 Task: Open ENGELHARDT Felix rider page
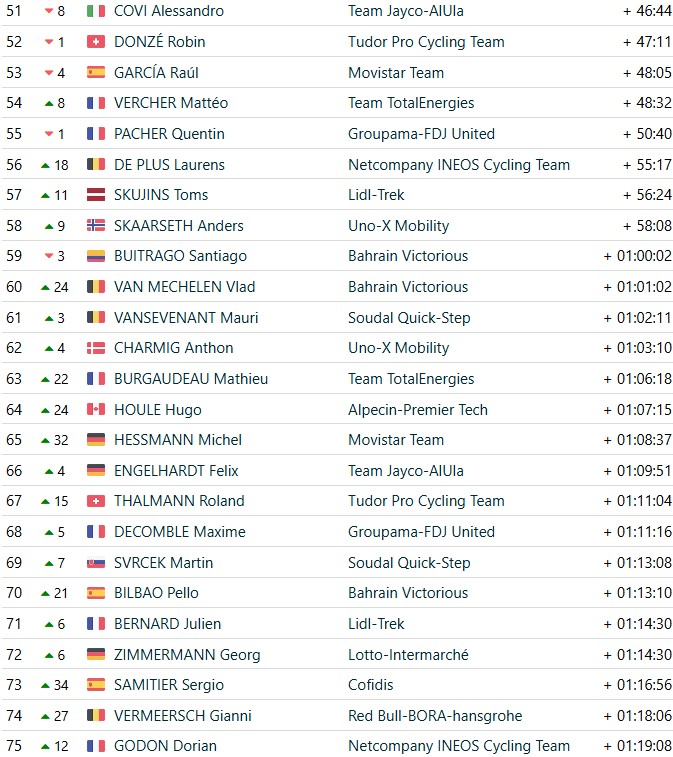(176, 470)
